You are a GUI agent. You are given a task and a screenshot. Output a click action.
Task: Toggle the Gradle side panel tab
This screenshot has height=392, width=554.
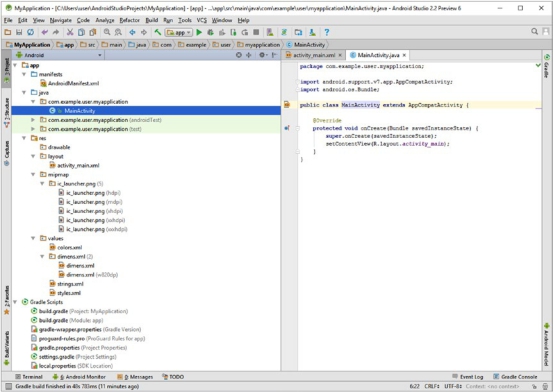click(x=547, y=66)
